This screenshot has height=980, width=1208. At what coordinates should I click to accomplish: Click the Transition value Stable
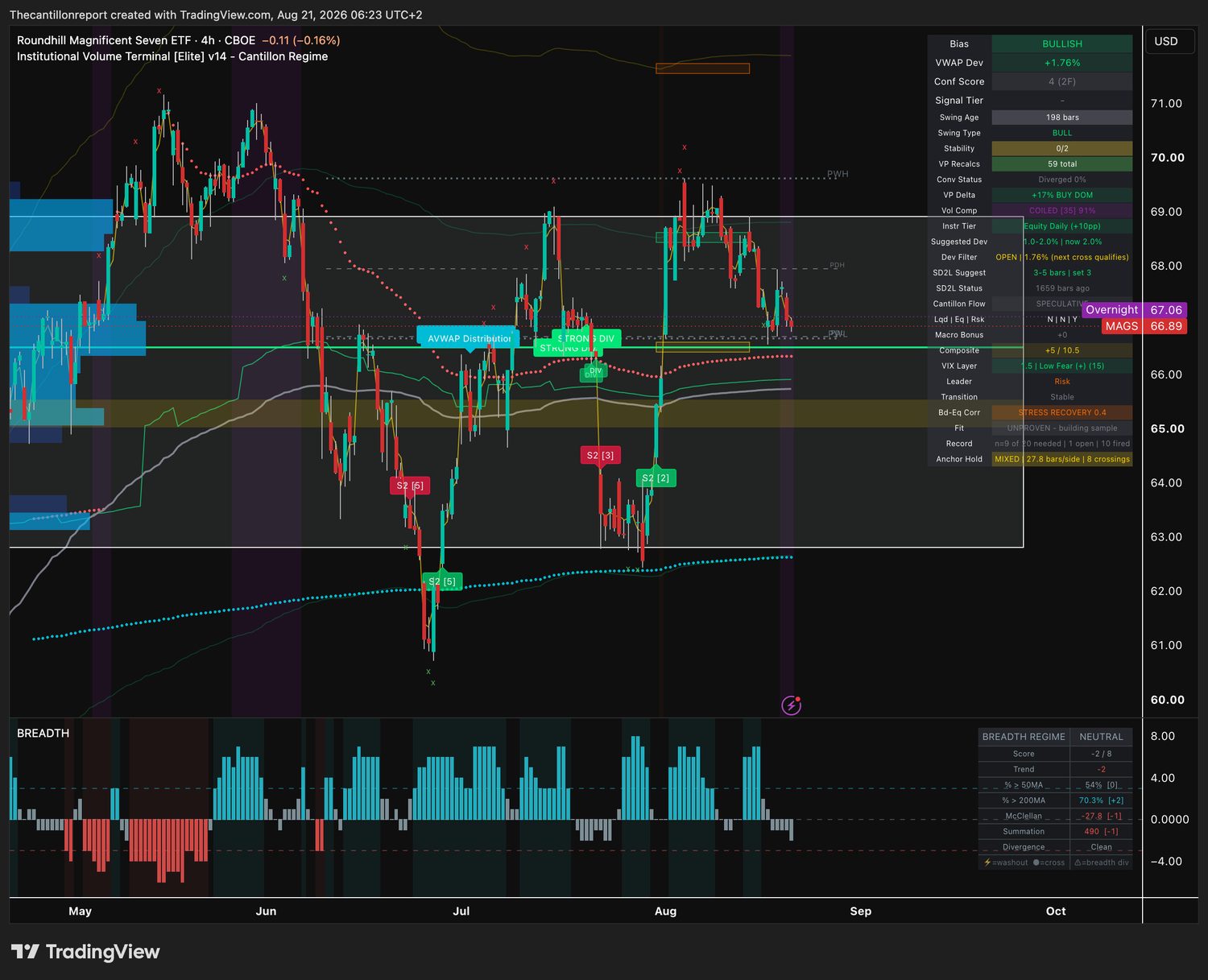1062,397
